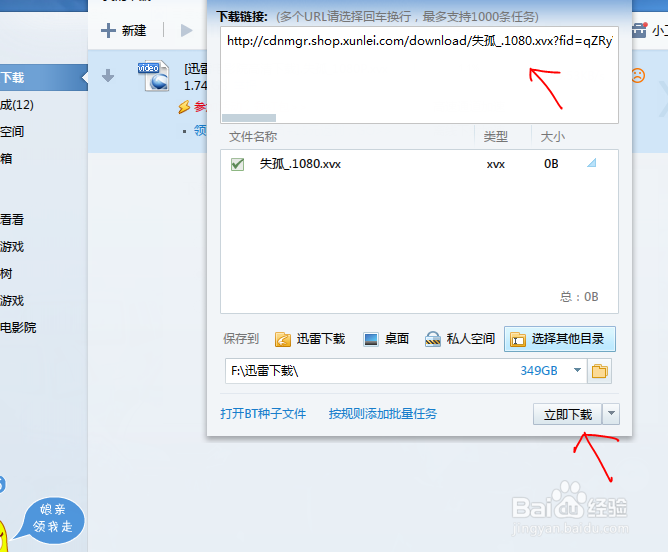This screenshot has height=552, width=668.
Task: Click the 娘亲领我走 speech bubble
Action: click(53, 519)
